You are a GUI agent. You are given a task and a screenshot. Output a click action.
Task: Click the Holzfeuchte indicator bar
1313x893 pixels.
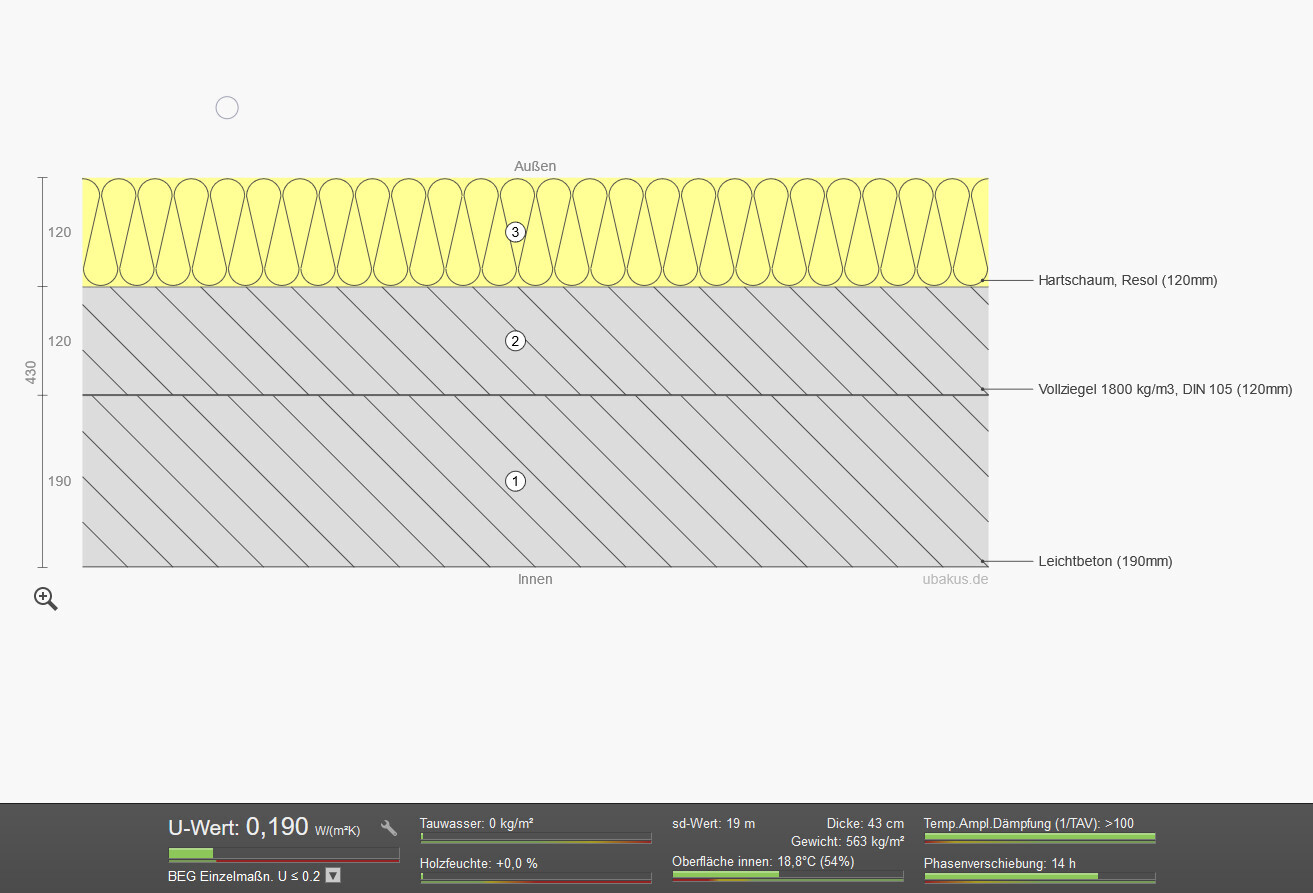[535, 877]
